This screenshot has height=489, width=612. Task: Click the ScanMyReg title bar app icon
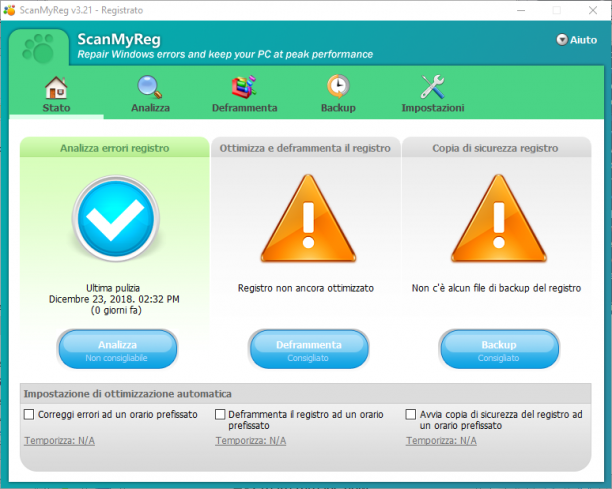(x=9, y=10)
